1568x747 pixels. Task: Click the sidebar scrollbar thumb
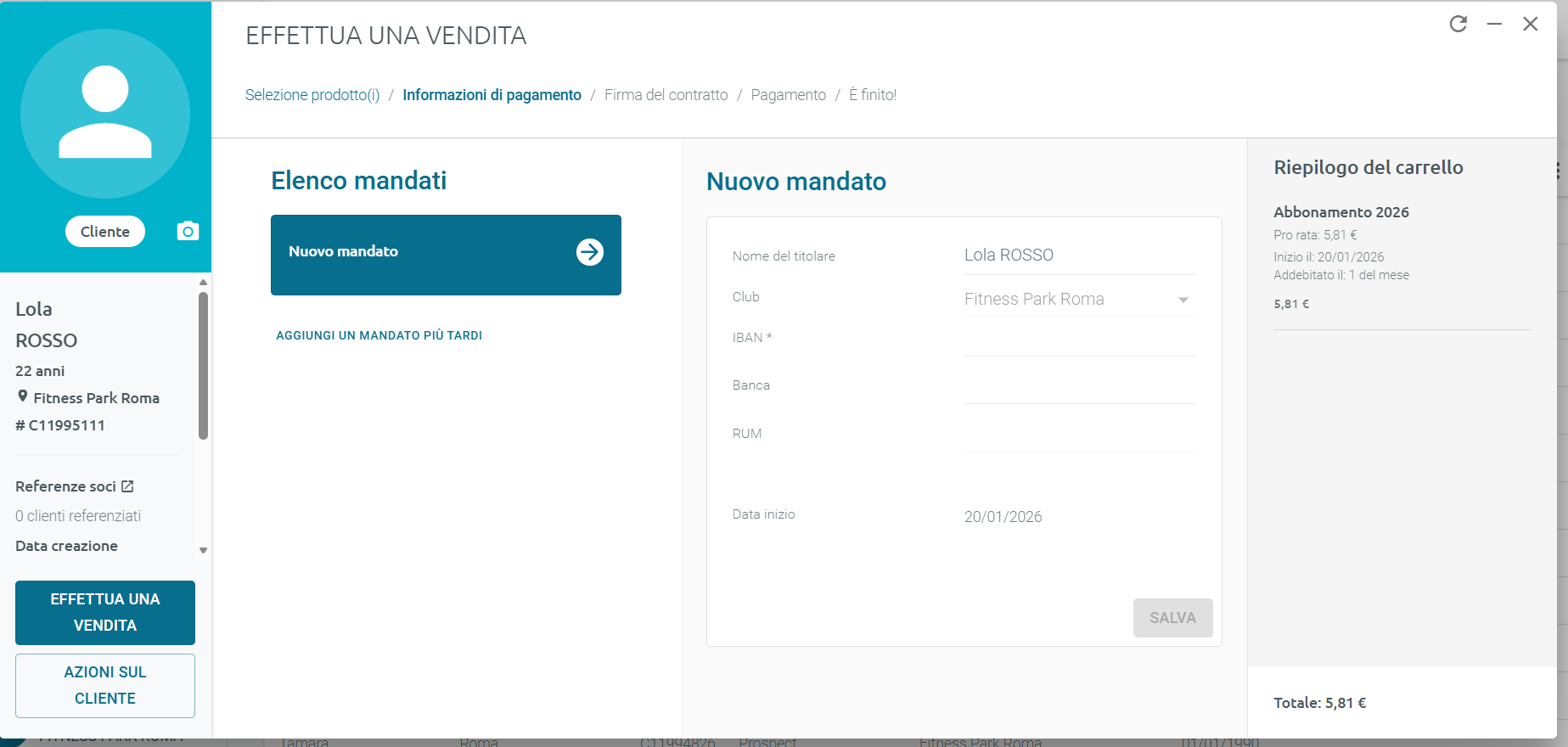point(203,366)
